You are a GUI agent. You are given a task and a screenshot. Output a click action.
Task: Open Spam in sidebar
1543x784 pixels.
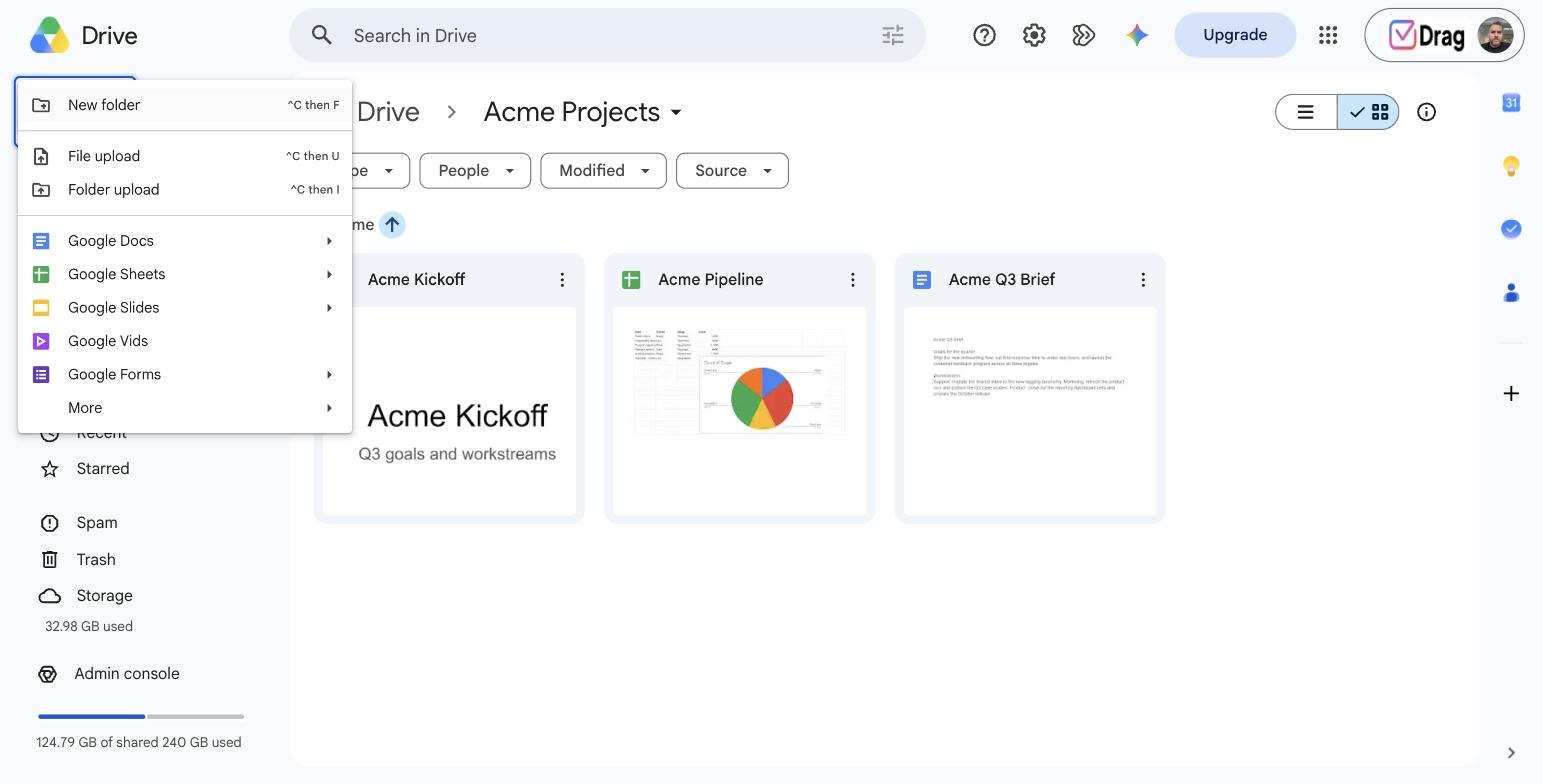coord(96,523)
